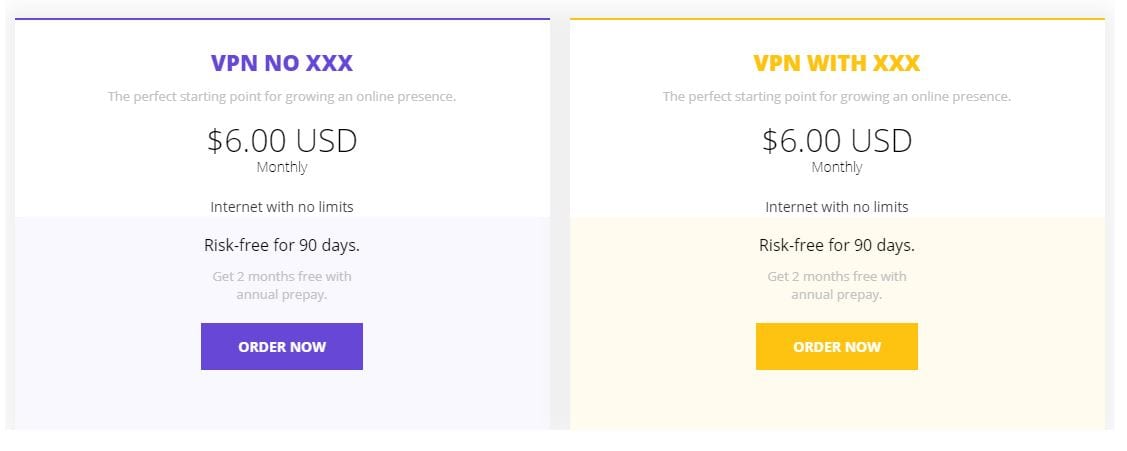Click the lavender panel area below the purple button
1127x451 pixels.
tap(282, 400)
